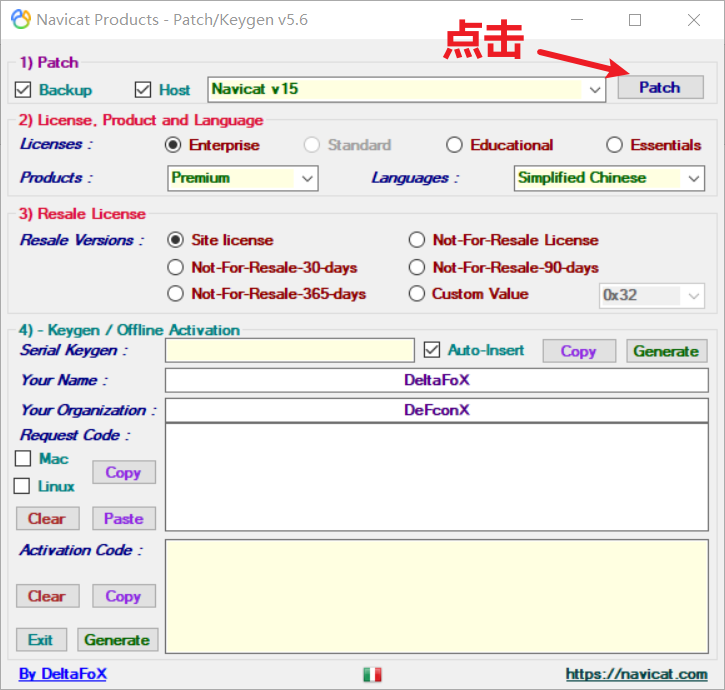Click inside the Activation Code text area
The height and width of the screenshot is (690, 725).
(436, 597)
